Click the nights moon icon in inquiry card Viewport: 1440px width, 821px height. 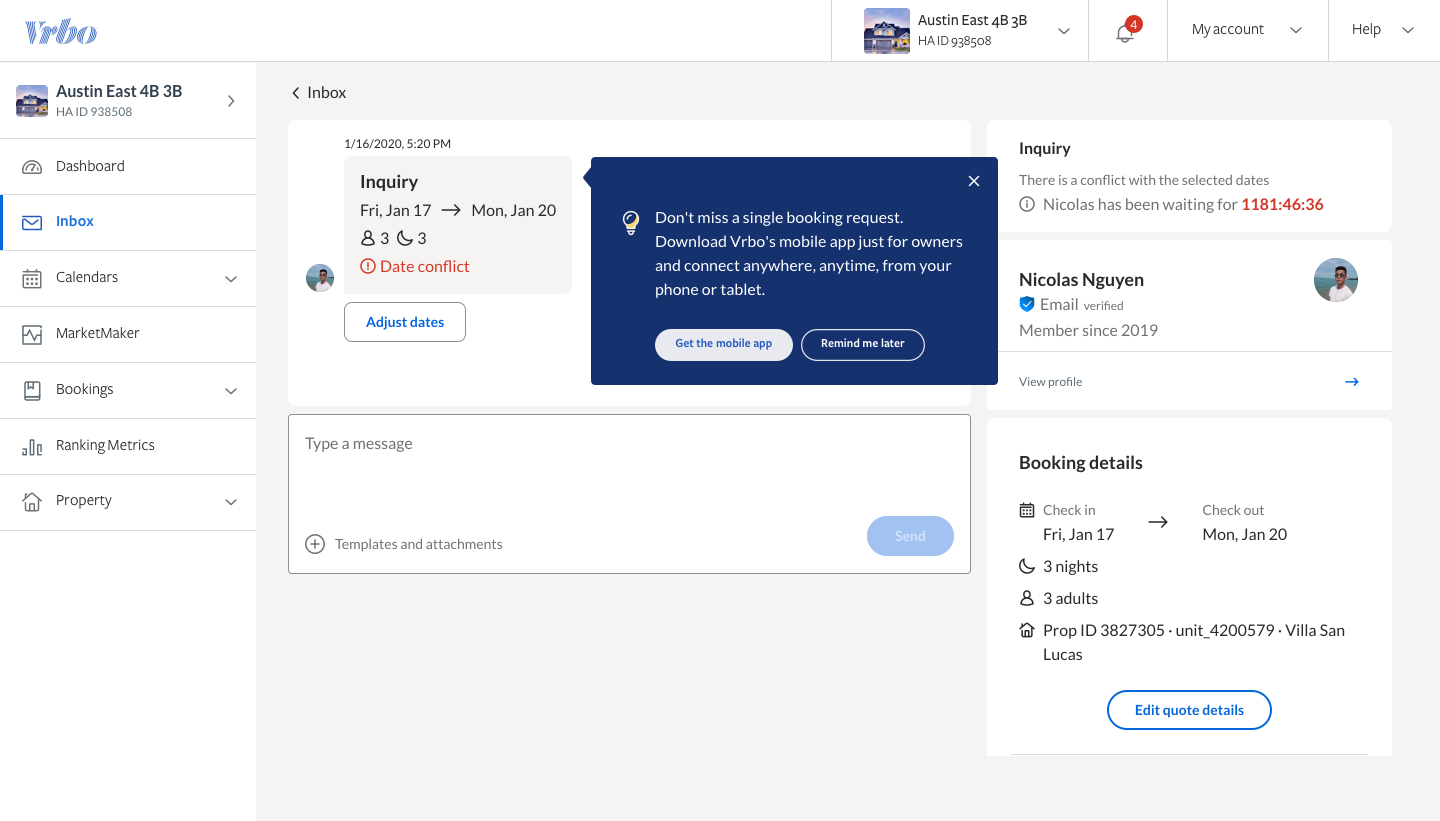click(x=405, y=238)
